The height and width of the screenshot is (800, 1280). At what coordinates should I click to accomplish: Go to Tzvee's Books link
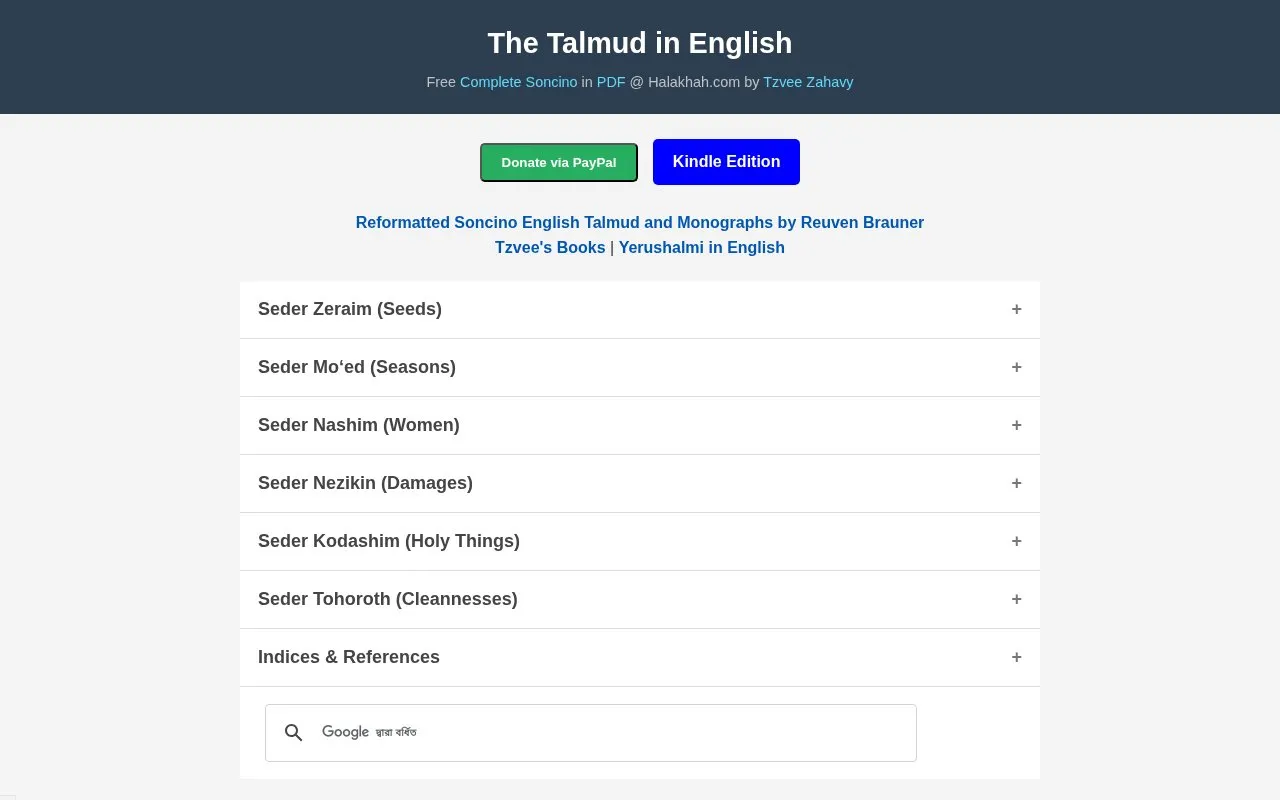point(550,247)
